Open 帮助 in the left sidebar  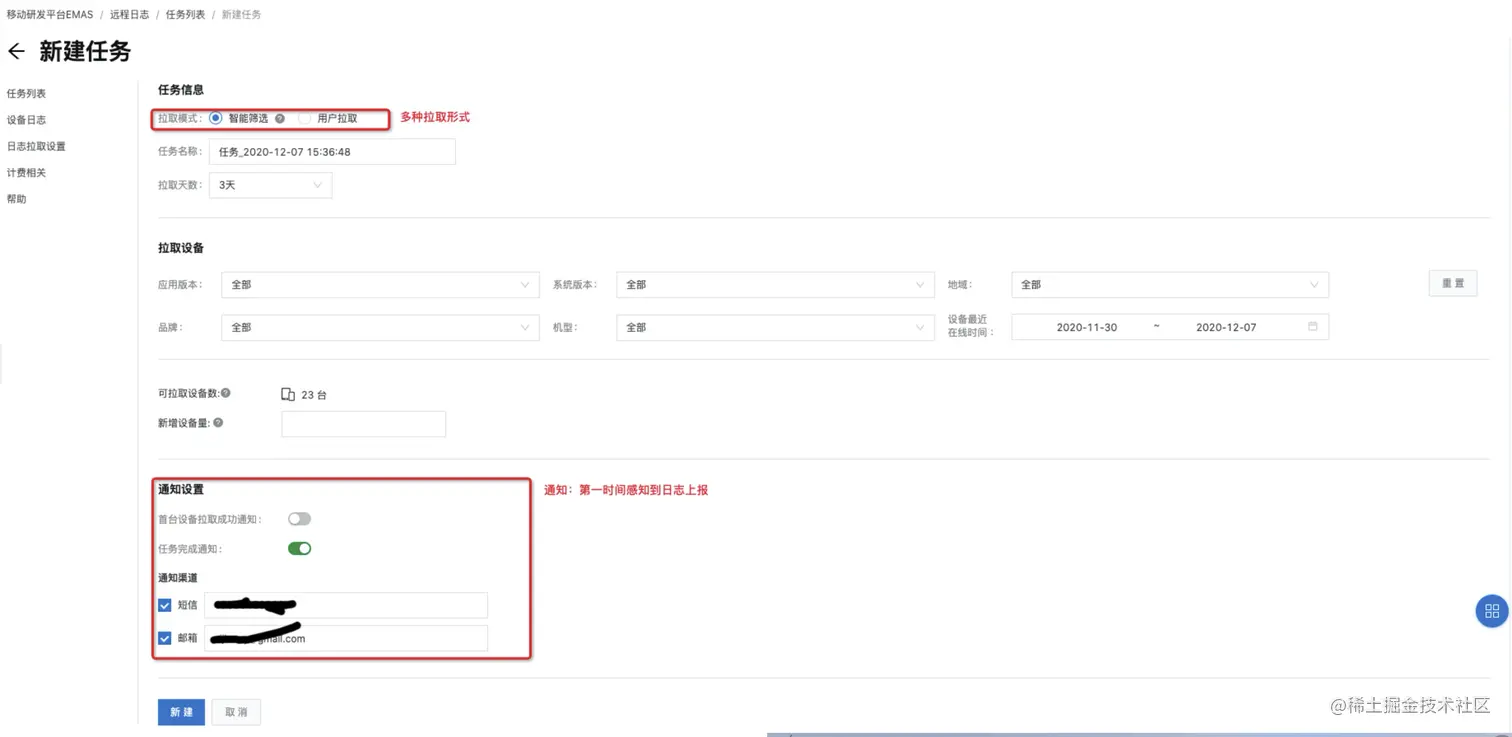[x=17, y=199]
